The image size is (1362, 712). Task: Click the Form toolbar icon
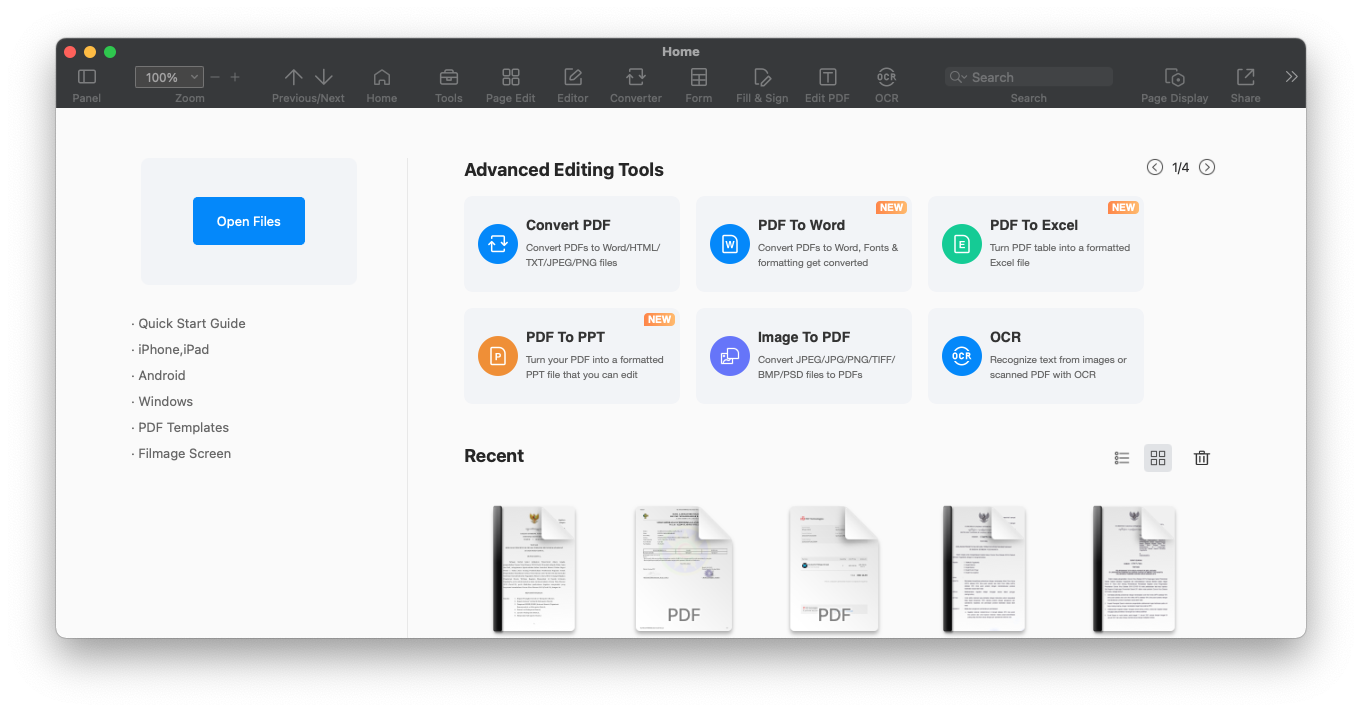pyautogui.click(x=699, y=77)
